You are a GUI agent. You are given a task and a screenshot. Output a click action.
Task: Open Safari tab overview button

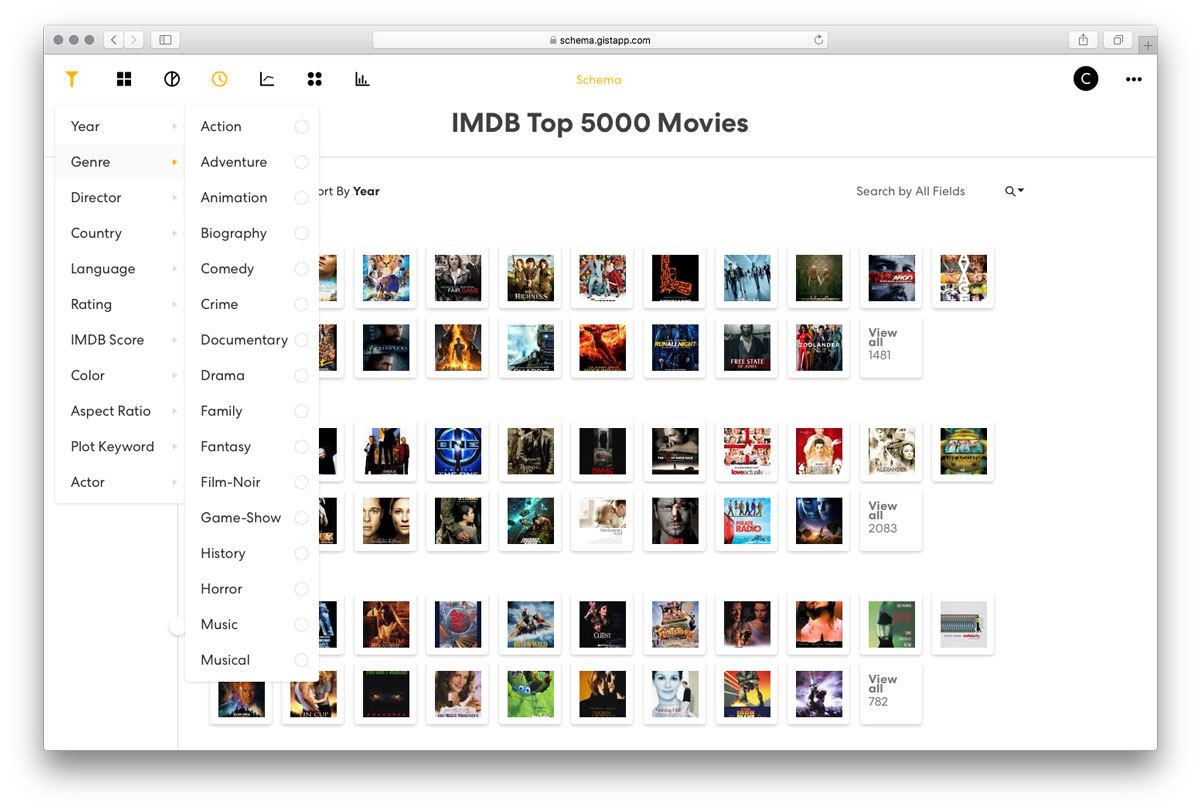pyautogui.click(x=1118, y=40)
